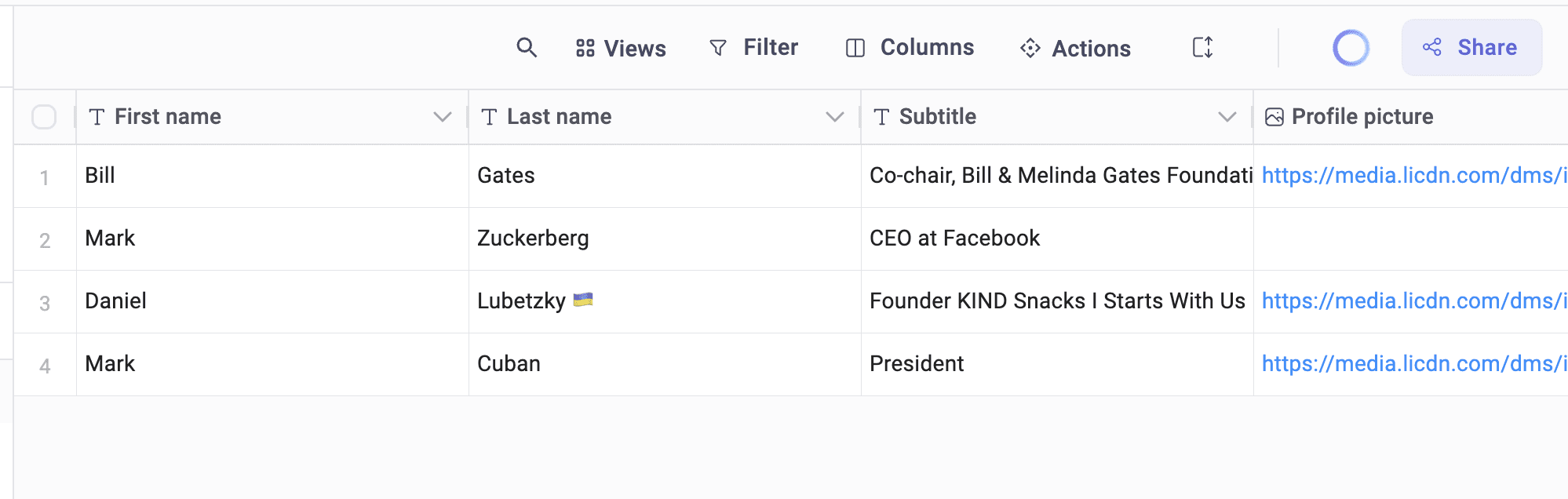This screenshot has width=1568, height=499.
Task: Click the Last name text type icon
Action: tap(490, 117)
